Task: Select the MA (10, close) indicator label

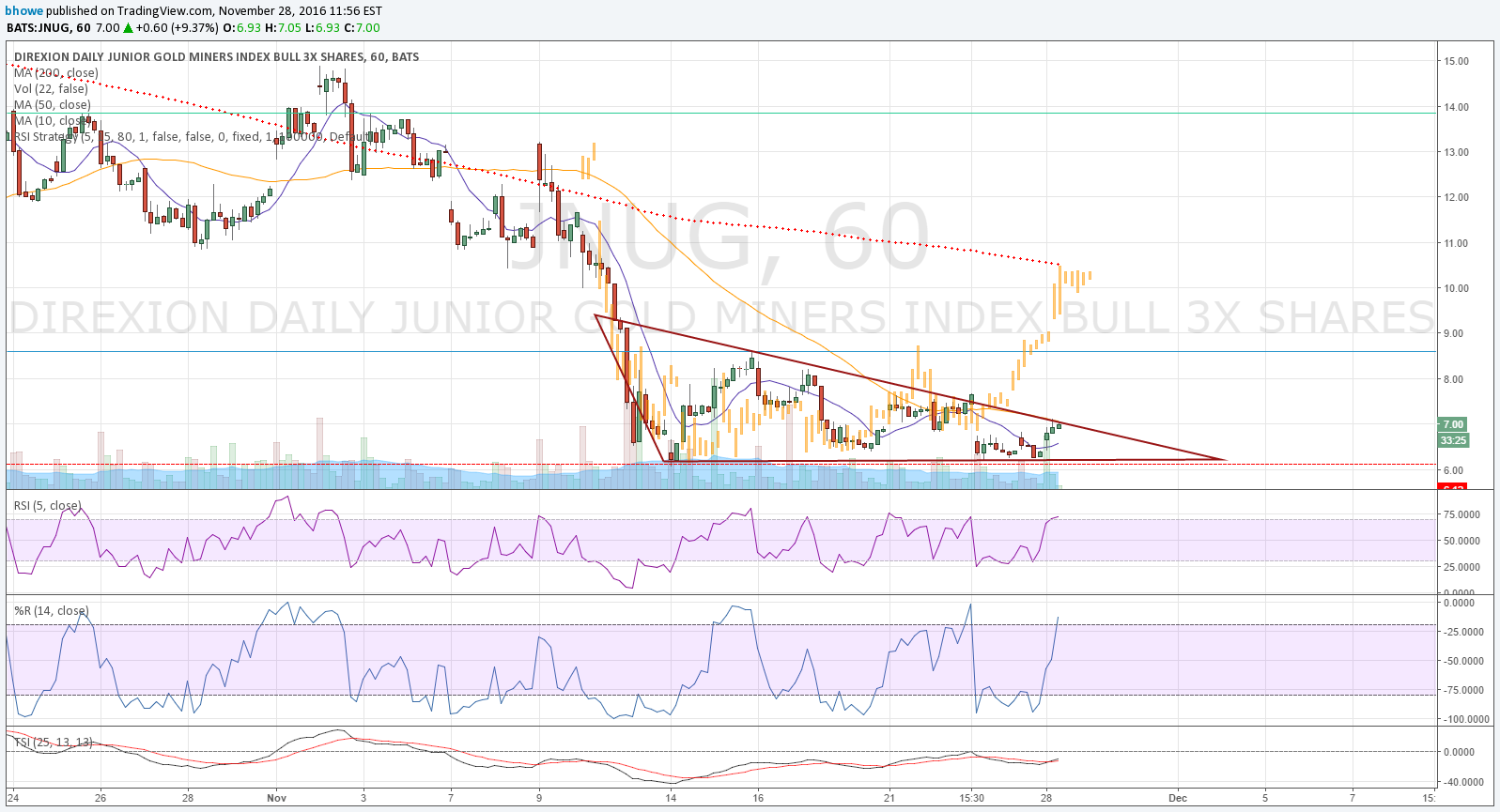Action: pyautogui.click(x=53, y=121)
